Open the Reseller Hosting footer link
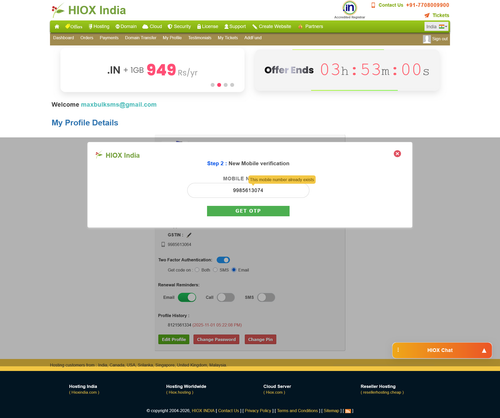The height and width of the screenshot is (418, 500). click(378, 387)
